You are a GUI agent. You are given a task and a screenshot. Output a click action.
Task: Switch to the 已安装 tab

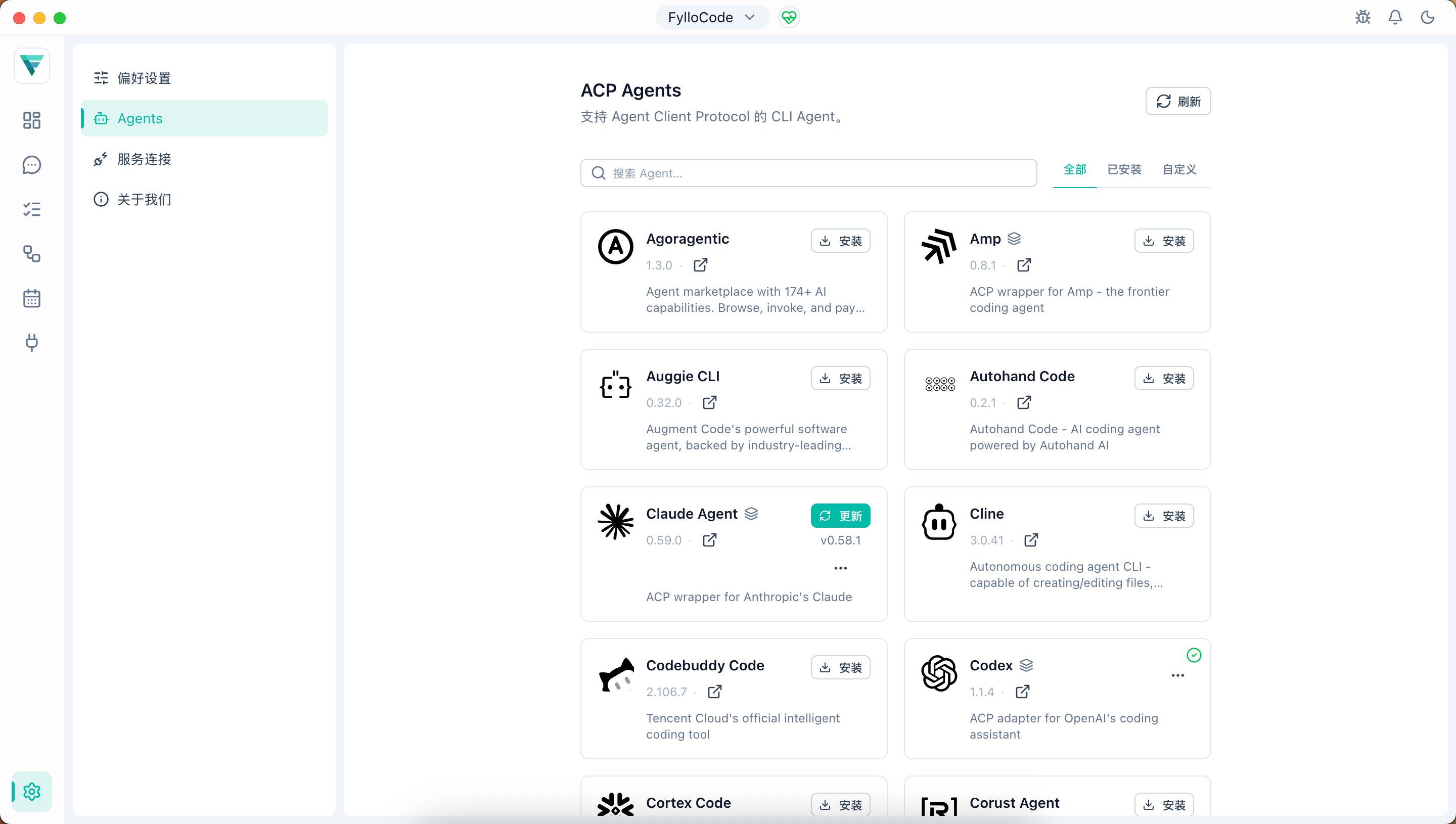tap(1124, 169)
